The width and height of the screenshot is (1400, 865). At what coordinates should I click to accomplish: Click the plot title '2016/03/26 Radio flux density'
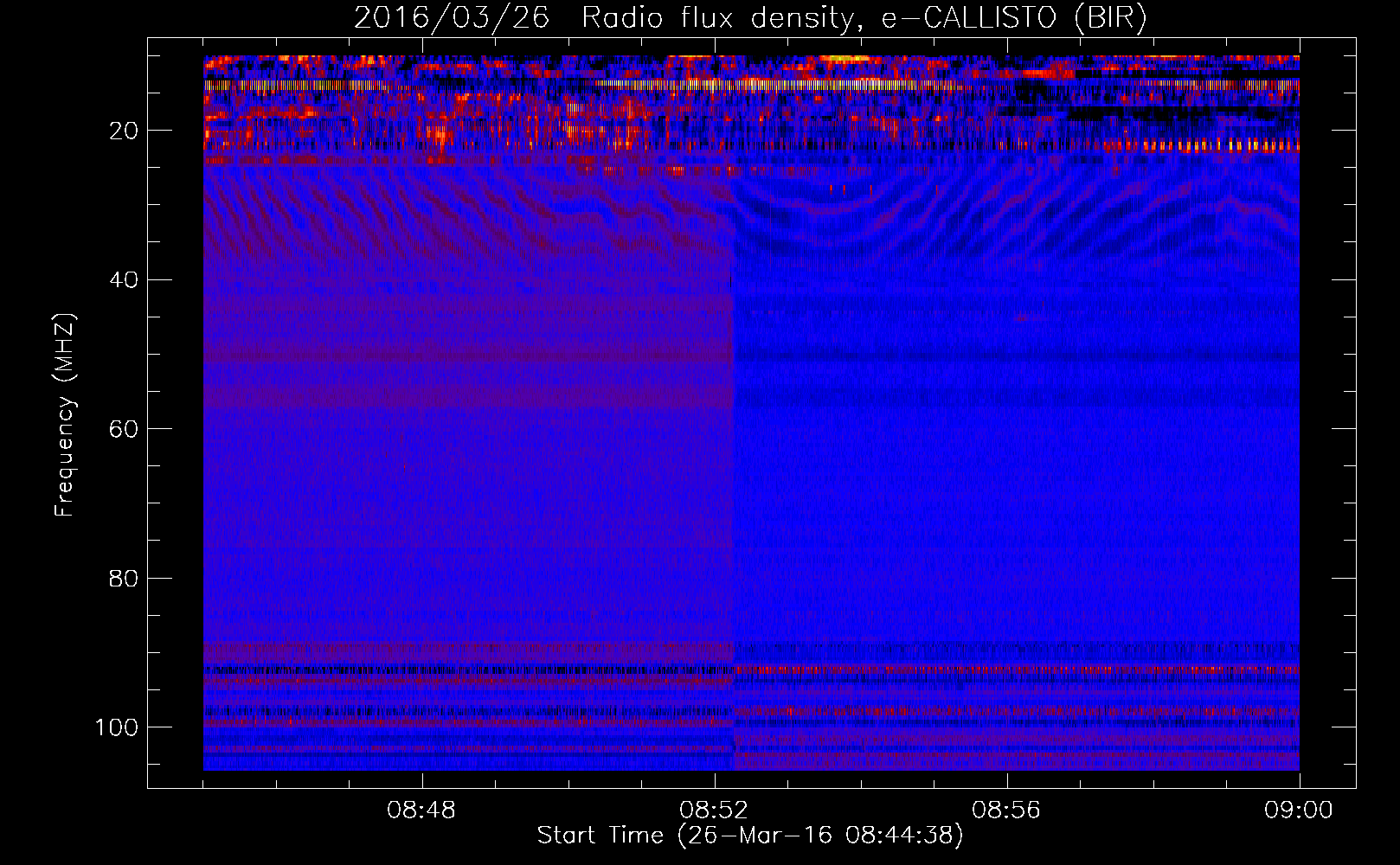750,18
